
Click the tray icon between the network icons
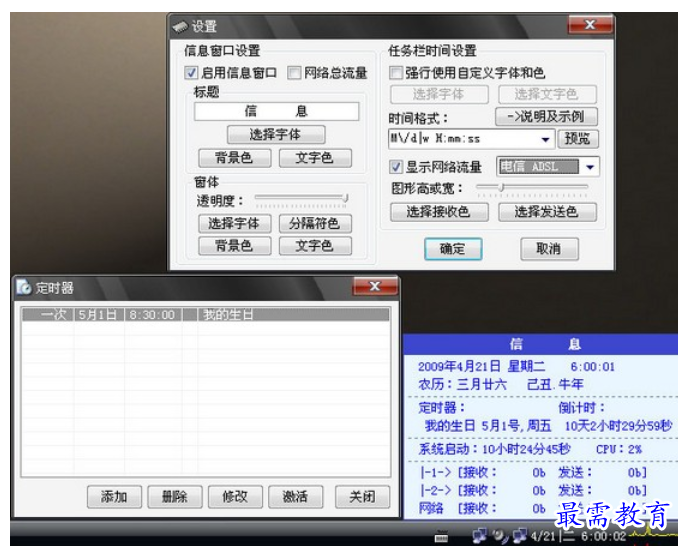pos(501,536)
